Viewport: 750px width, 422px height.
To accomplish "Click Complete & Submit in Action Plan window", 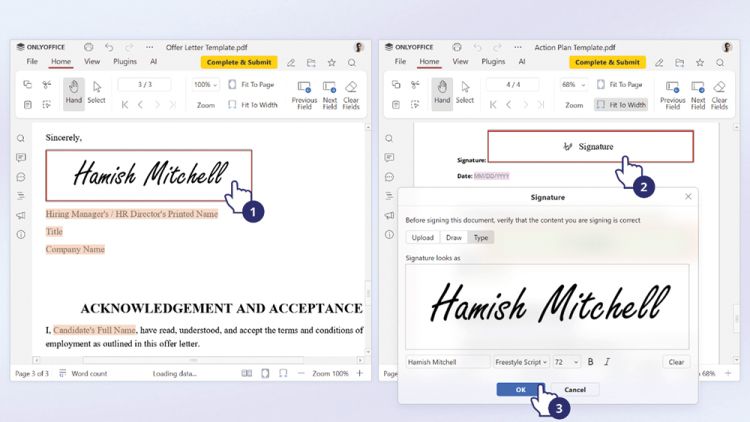I will 607,62.
